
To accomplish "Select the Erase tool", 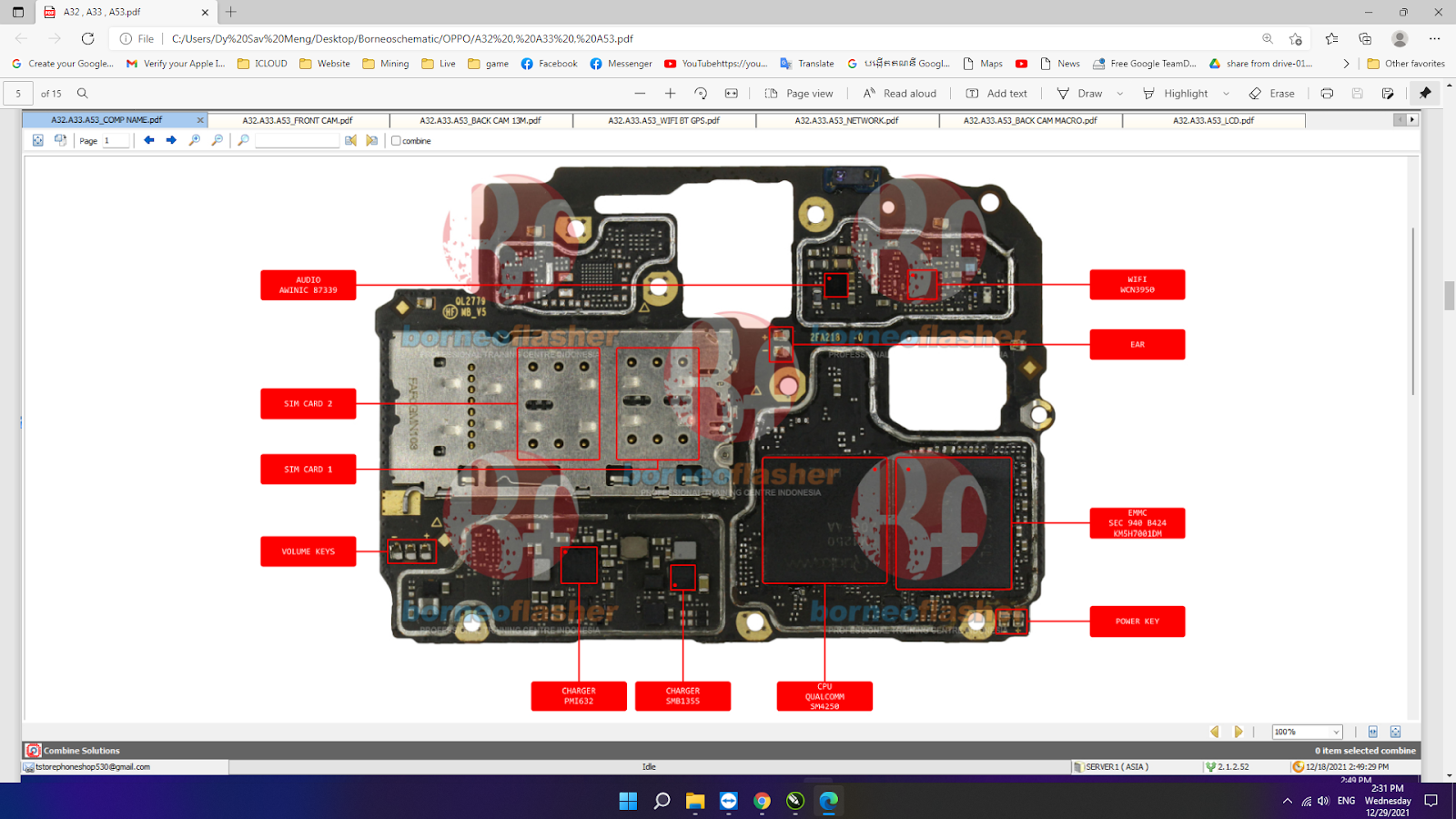I will coord(1271,93).
